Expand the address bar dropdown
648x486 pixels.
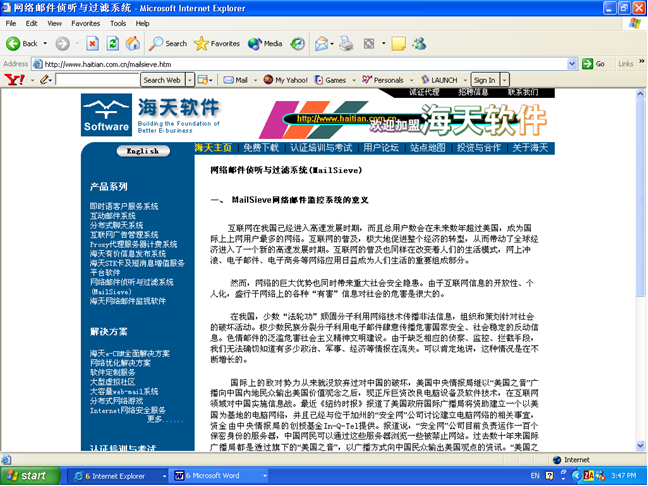tap(572, 64)
